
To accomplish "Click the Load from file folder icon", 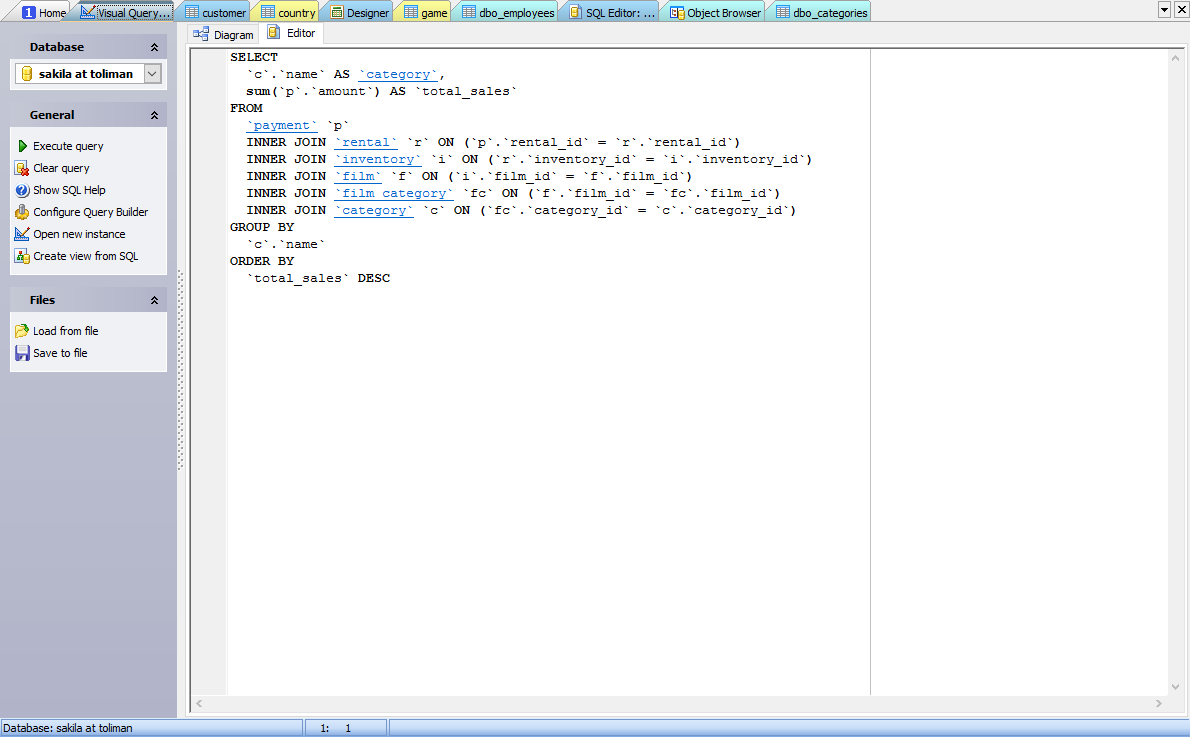I will click(22, 331).
